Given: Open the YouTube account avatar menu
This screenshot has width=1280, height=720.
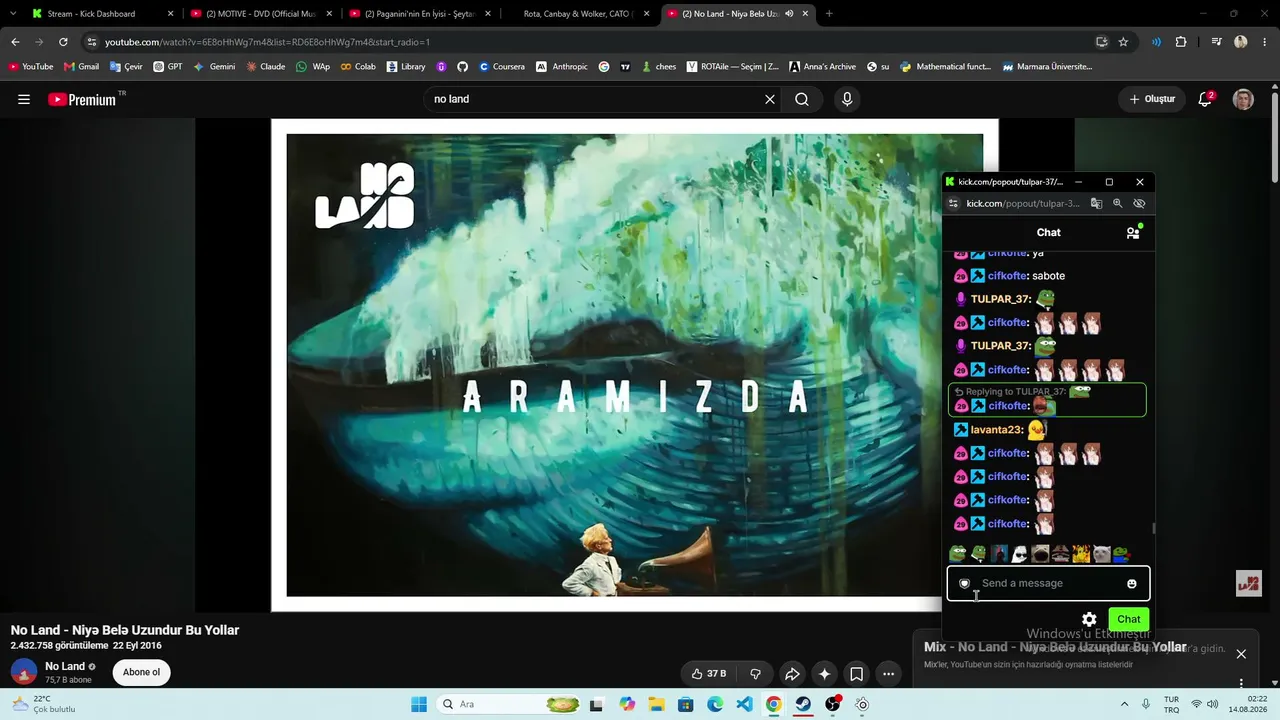Looking at the screenshot, I should (1243, 99).
